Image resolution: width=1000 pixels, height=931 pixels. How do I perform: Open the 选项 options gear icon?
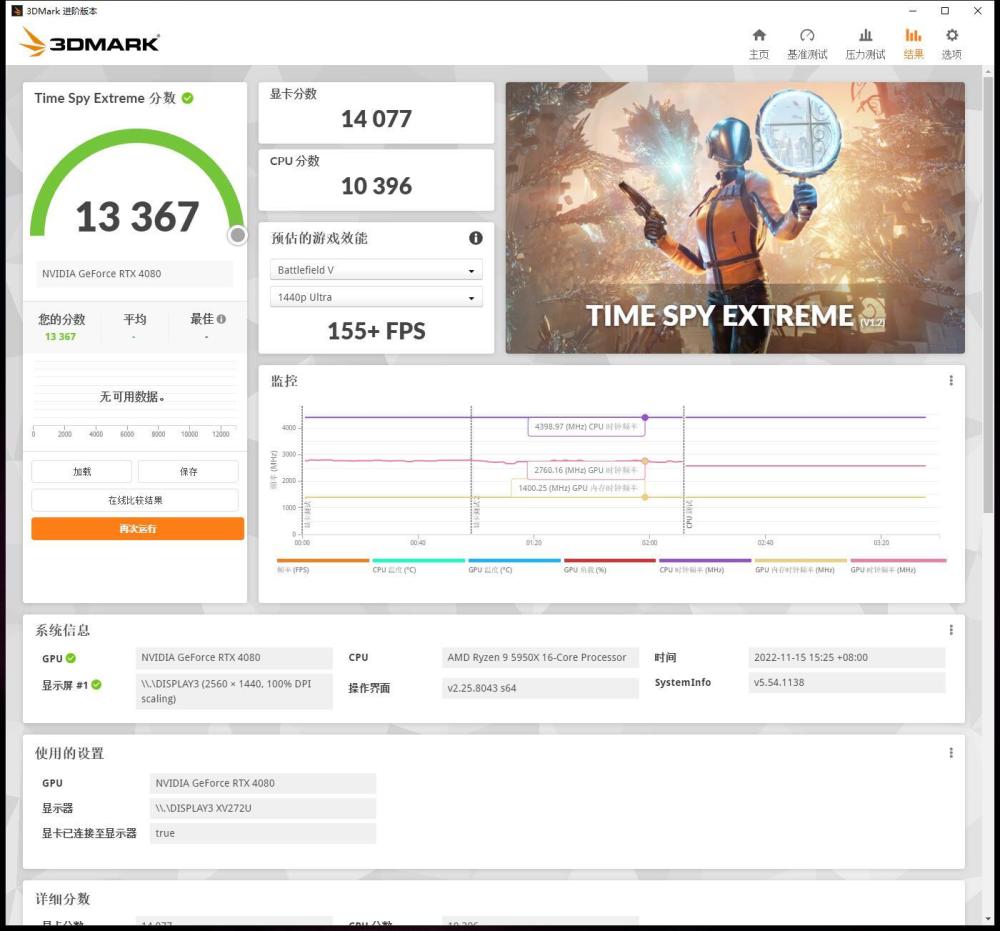(x=952, y=35)
